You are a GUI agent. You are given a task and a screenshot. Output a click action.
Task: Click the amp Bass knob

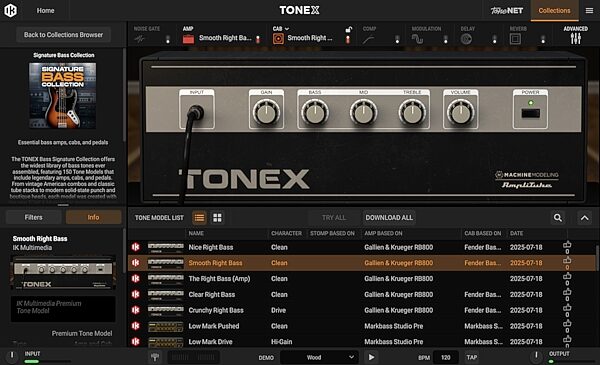[315, 112]
